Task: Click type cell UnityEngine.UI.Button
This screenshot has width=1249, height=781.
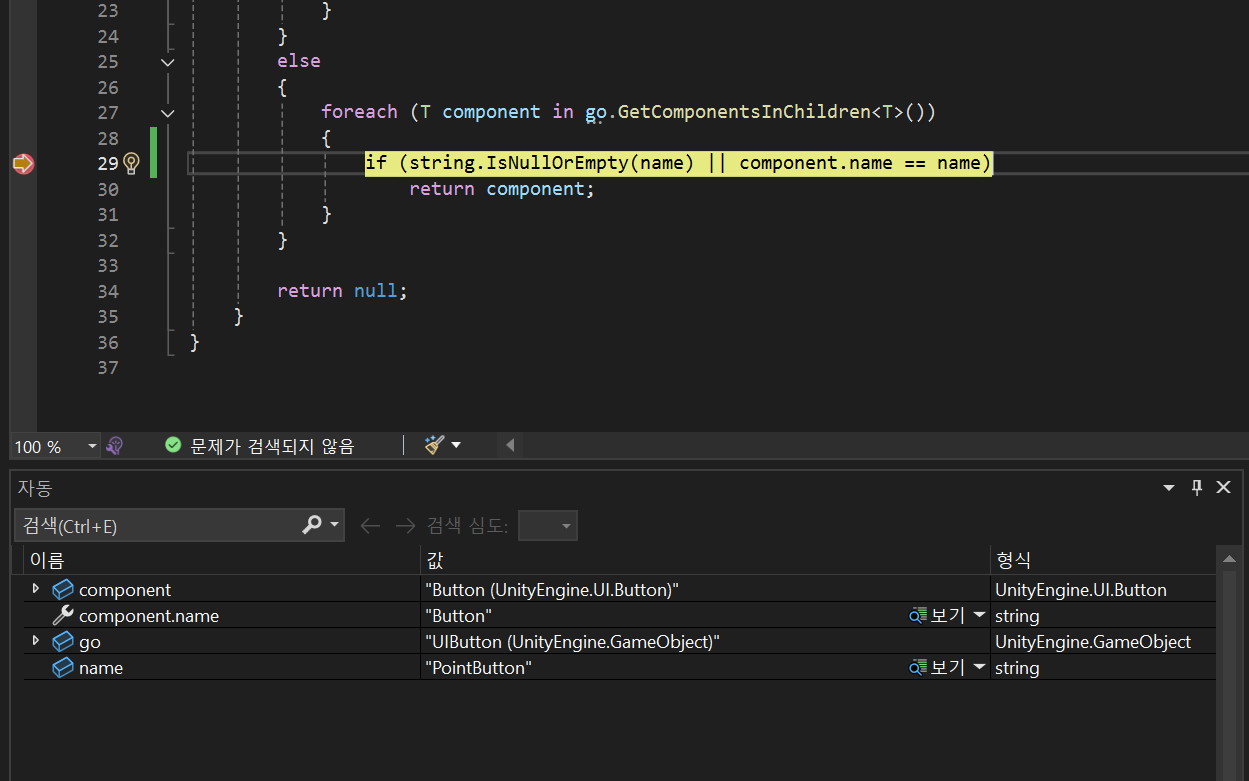Action: (x=1081, y=590)
